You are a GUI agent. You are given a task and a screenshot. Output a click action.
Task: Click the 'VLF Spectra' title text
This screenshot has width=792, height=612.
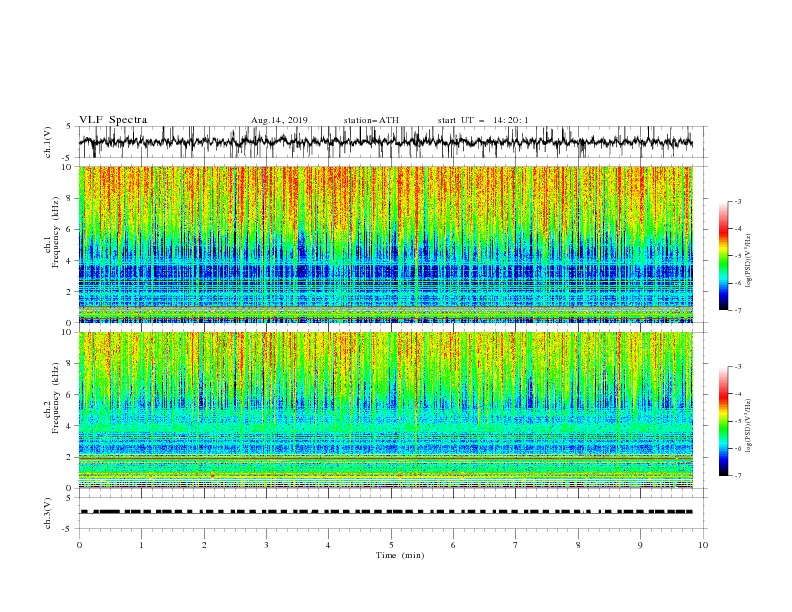pyautogui.click(x=113, y=120)
